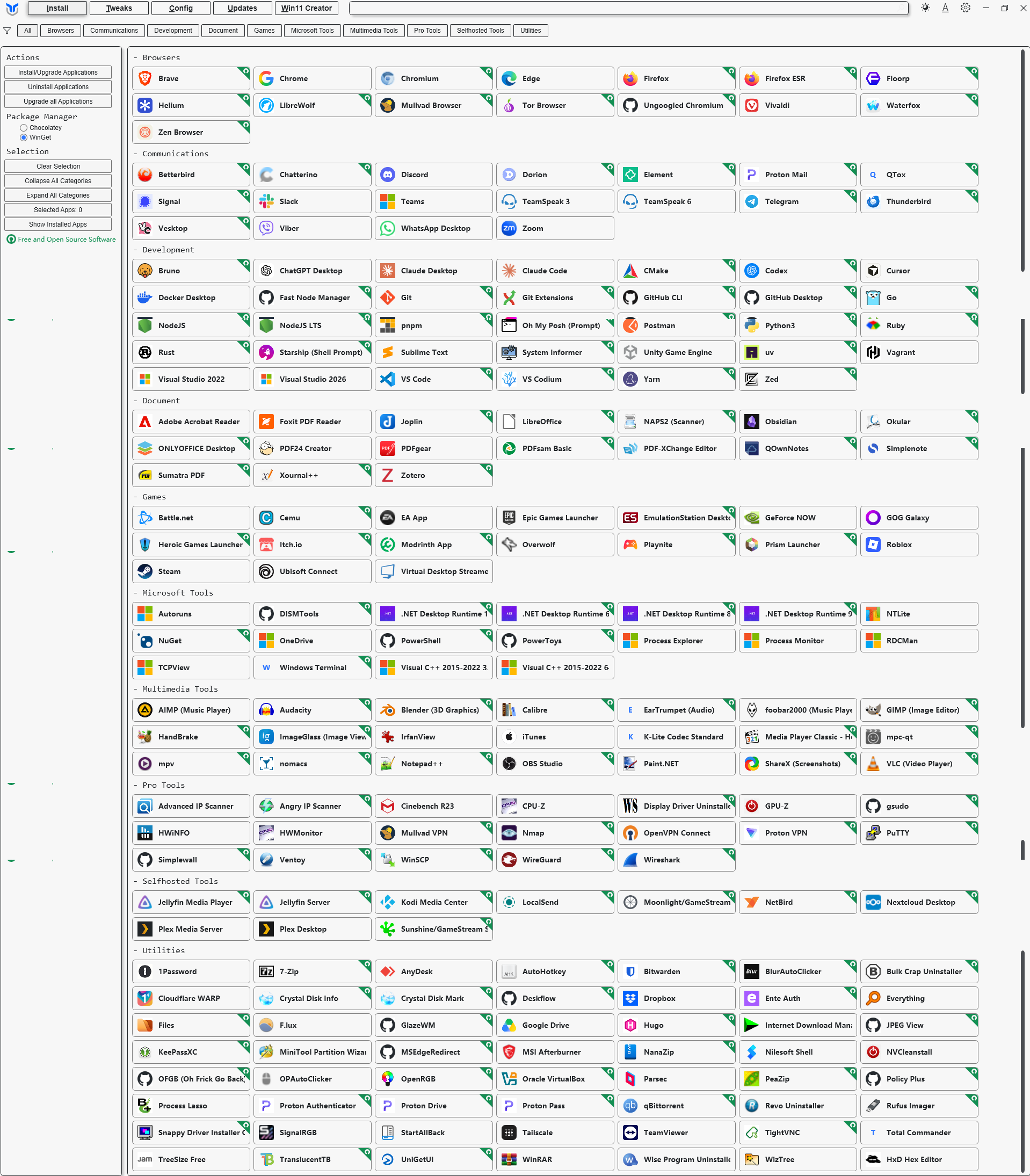Collapse the Games category header
This screenshot has height=1176, width=1030.
click(150, 497)
